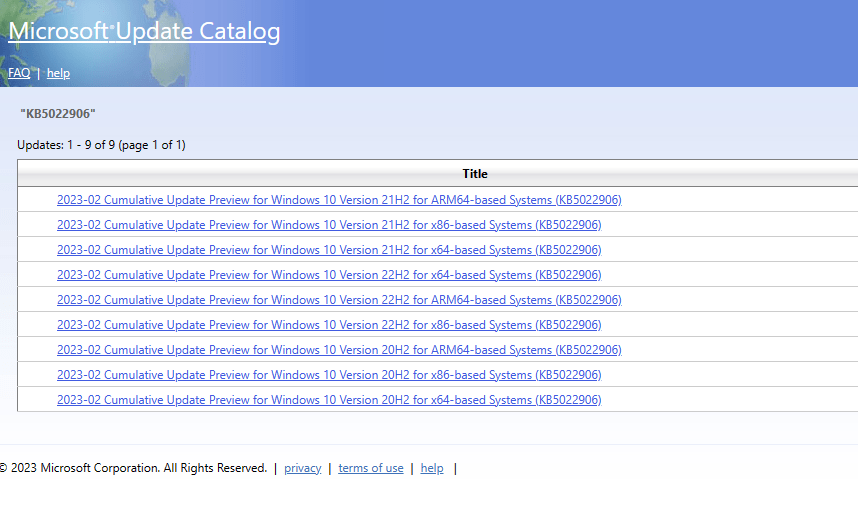Sort results by the Title column header
This screenshot has height=511, width=858.
(474, 174)
